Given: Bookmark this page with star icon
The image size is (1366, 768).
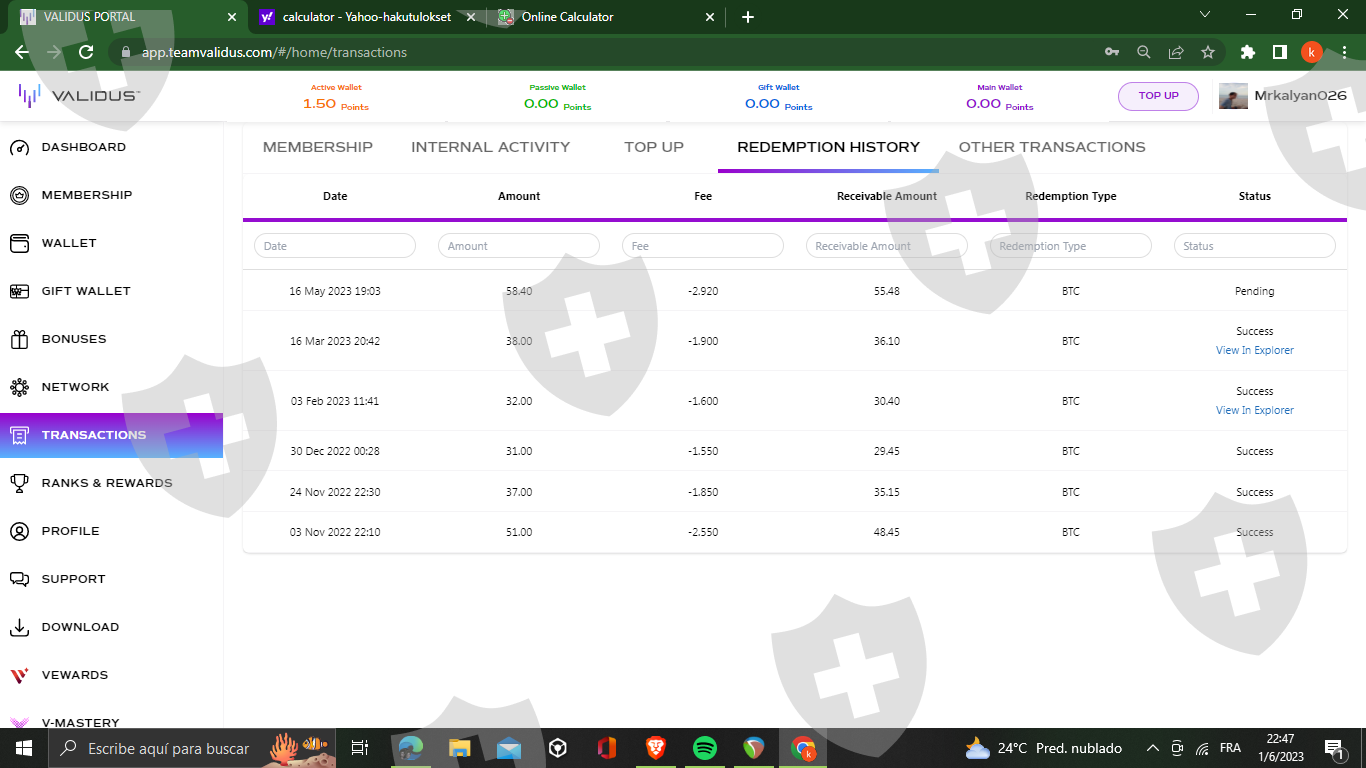Looking at the screenshot, I should tap(1208, 52).
